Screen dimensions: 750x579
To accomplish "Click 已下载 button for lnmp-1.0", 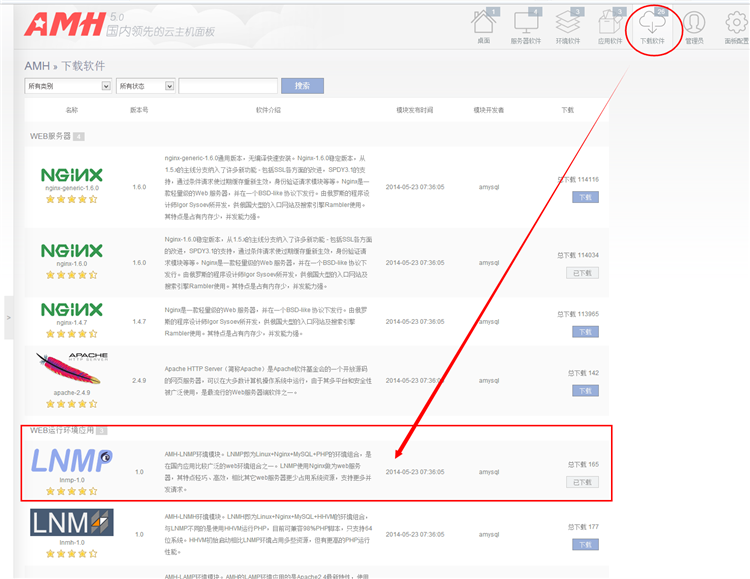I will click(582, 482).
